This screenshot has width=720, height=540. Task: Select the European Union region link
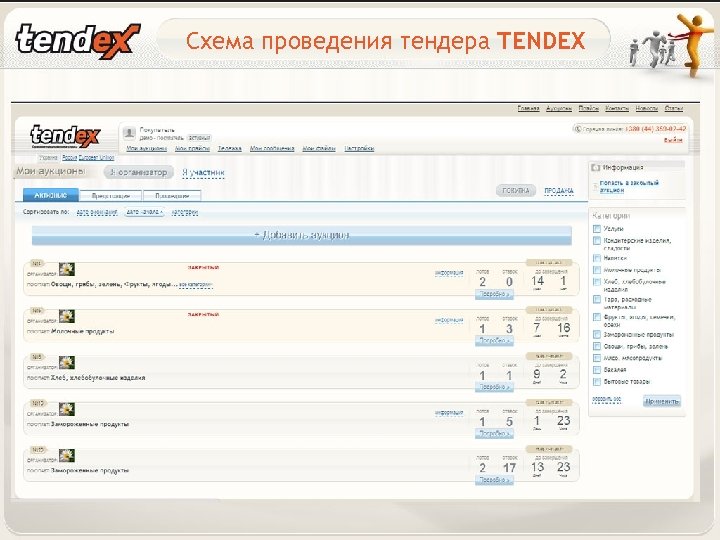click(96, 158)
